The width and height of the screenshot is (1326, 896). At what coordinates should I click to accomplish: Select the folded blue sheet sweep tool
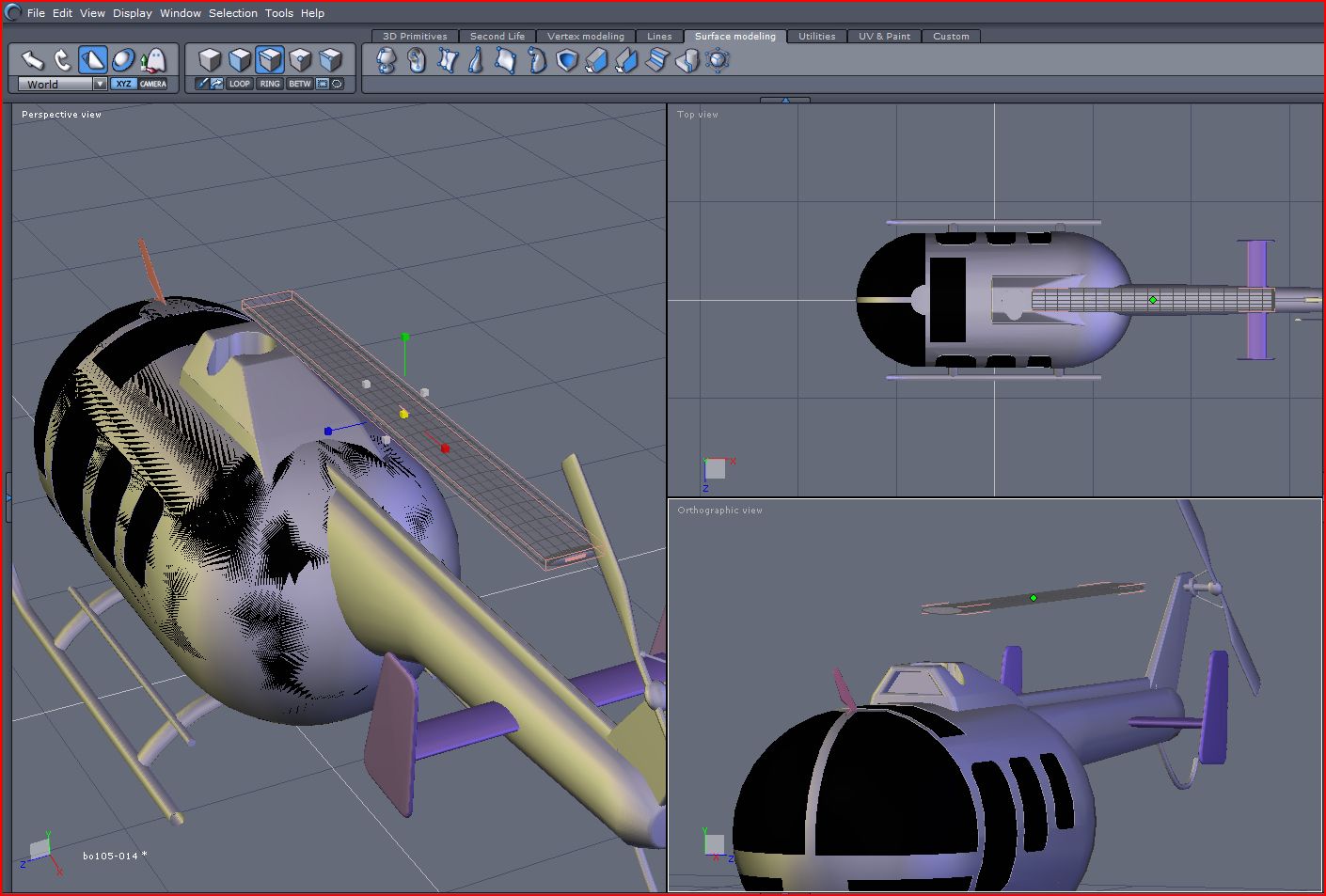pos(627,61)
